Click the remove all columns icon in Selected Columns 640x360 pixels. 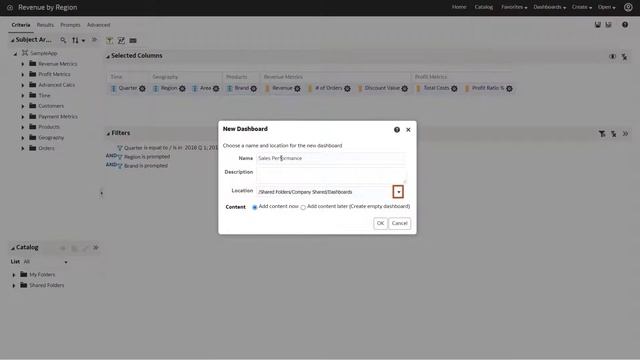[x=624, y=57]
